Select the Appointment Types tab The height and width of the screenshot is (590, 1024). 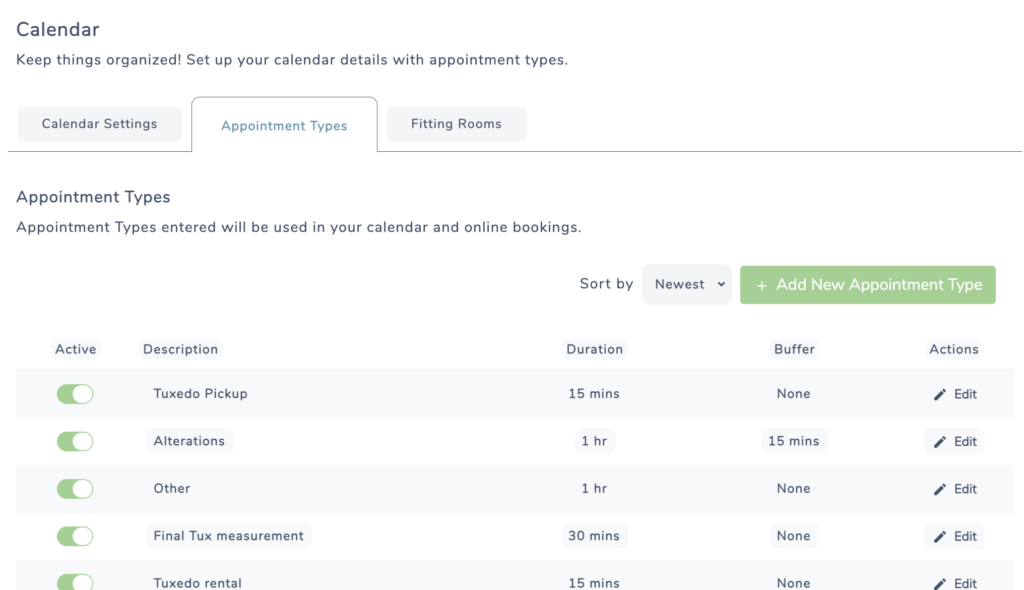284,125
